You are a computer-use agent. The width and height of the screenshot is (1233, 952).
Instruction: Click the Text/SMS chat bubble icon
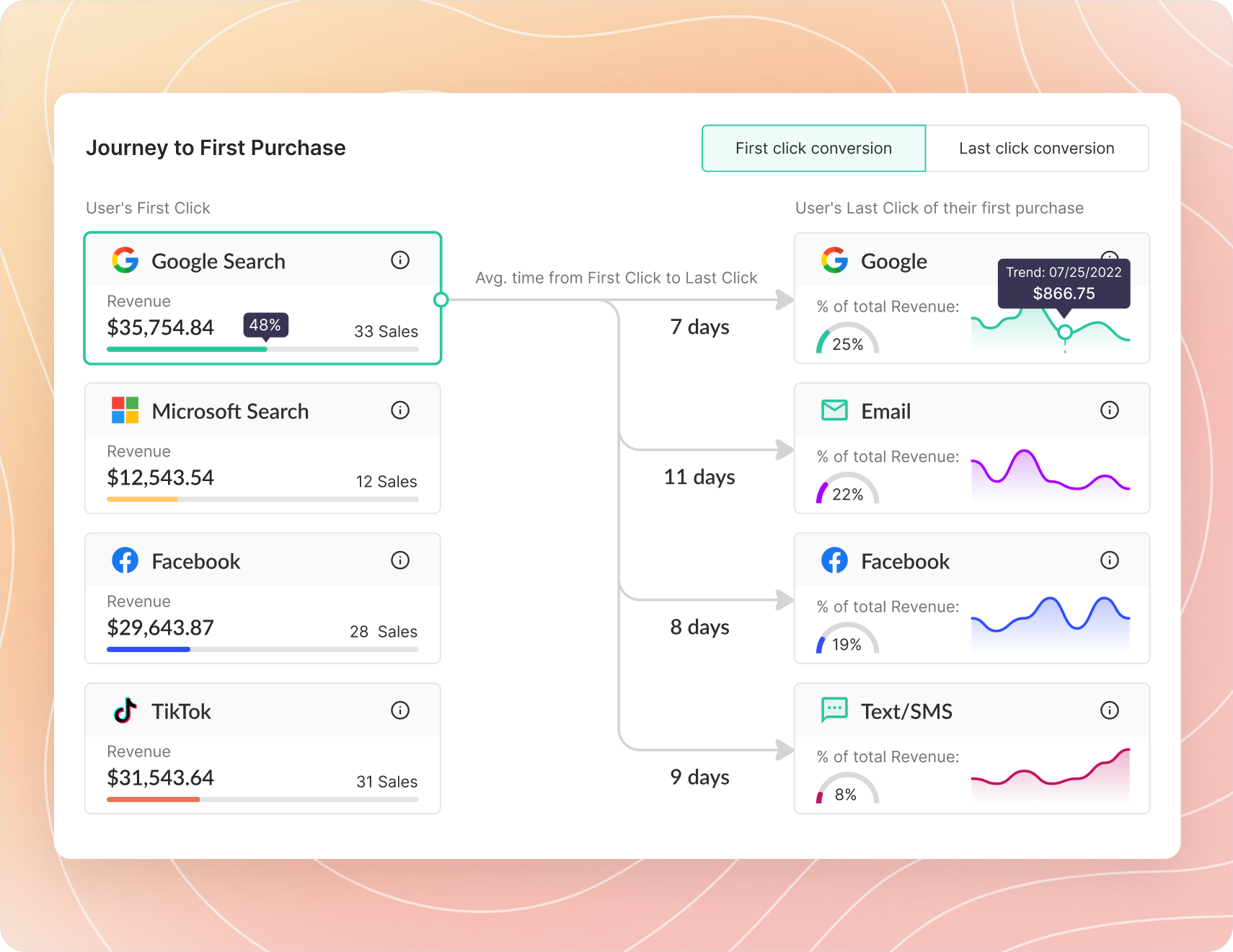tap(834, 710)
